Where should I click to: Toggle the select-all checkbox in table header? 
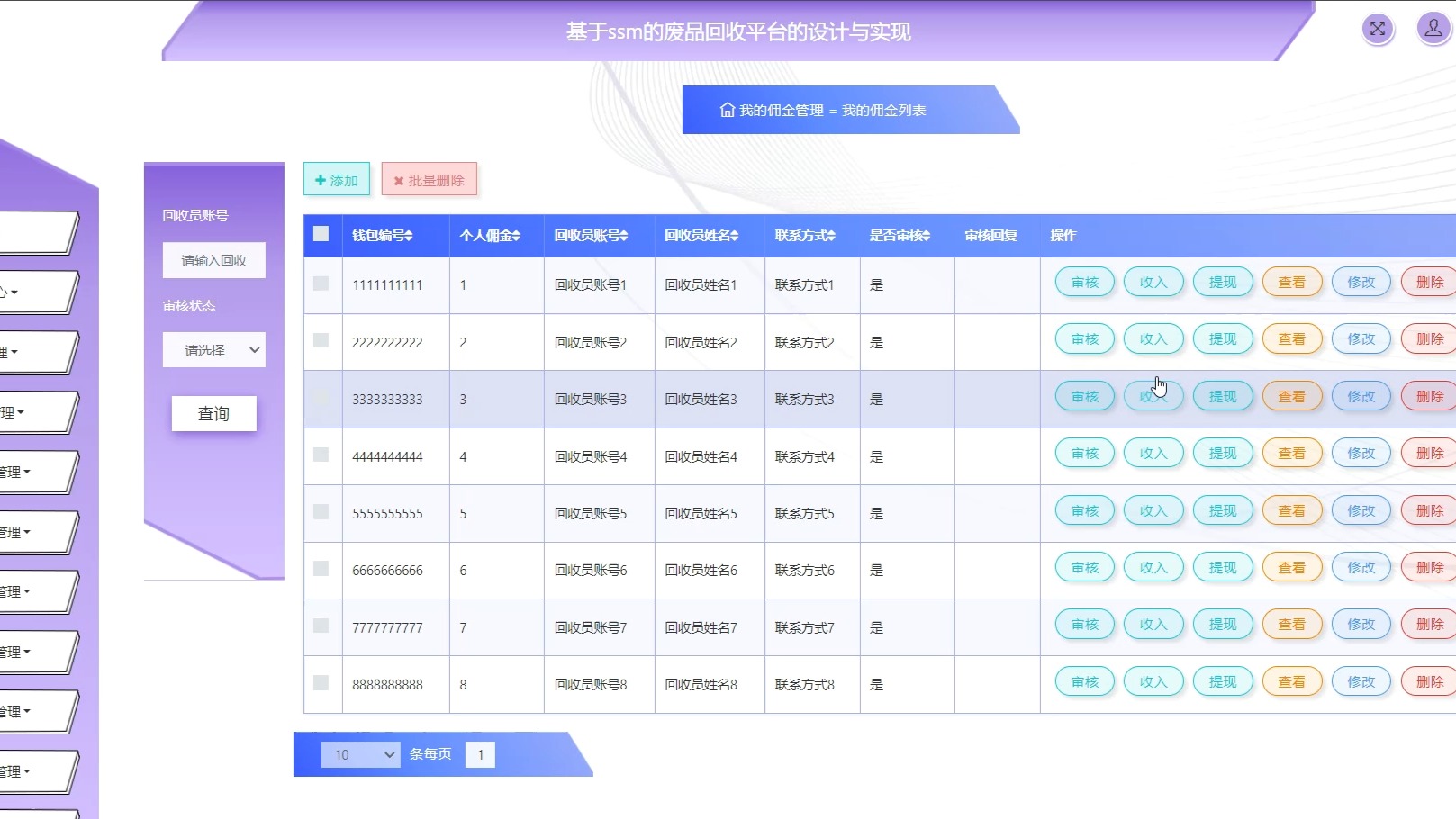tap(321, 234)
